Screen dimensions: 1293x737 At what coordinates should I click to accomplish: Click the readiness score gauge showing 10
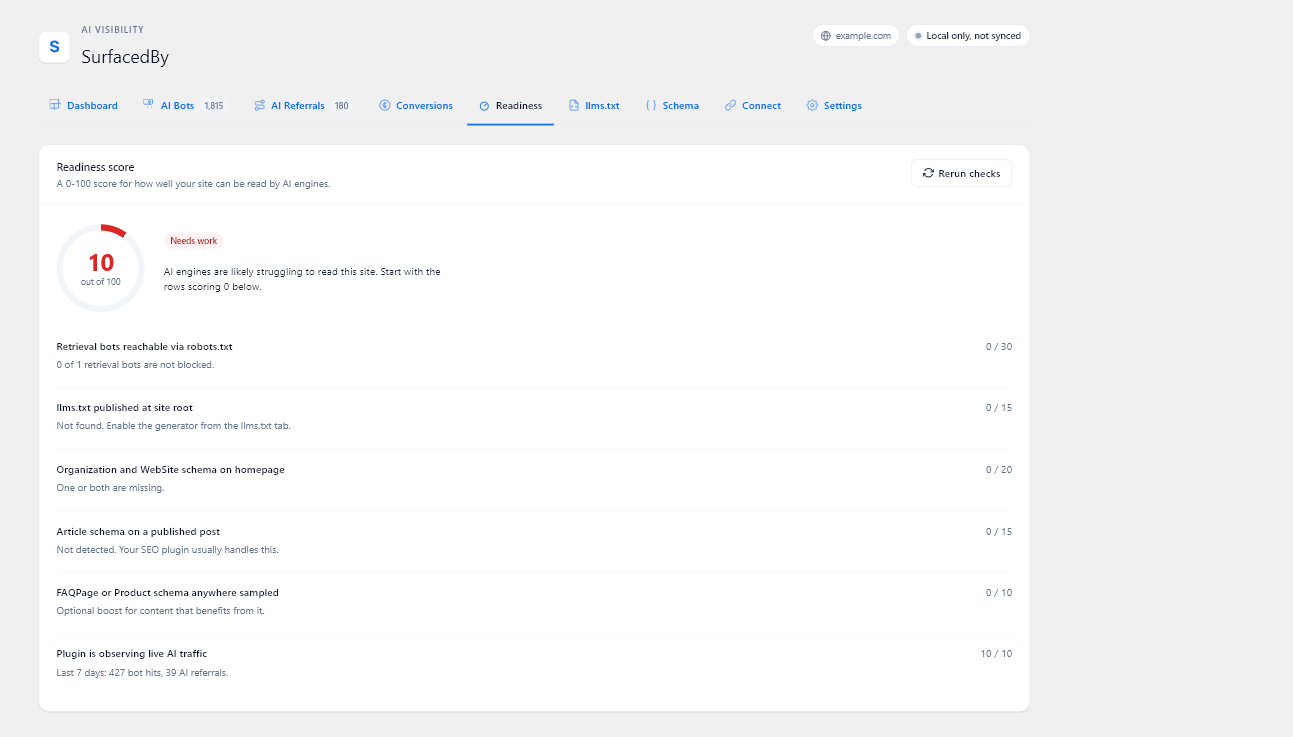point(101,268)
